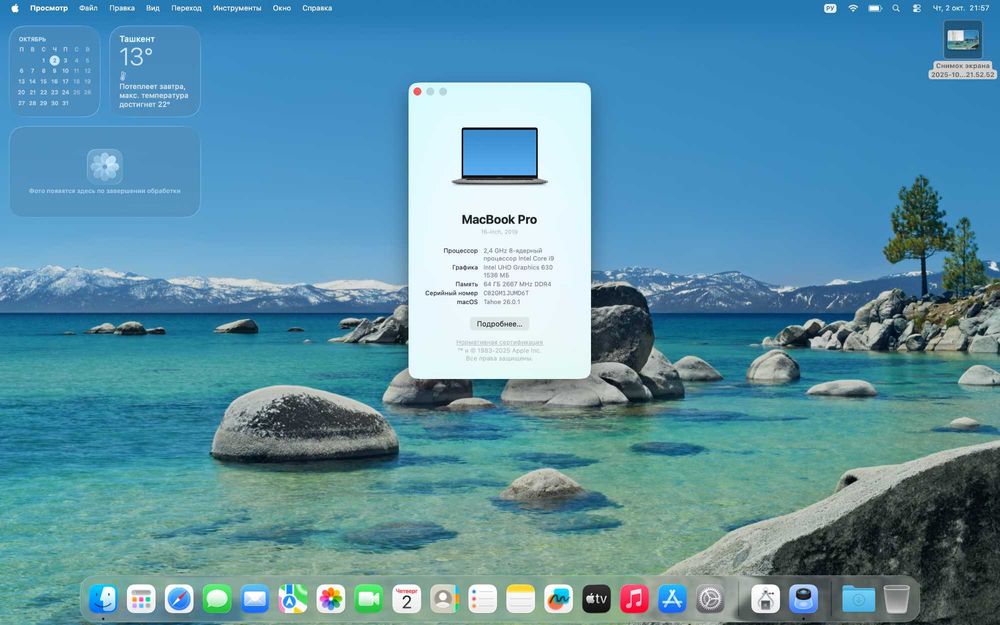Click the Photos widget flower placeholder
1000x625 pixels.
click(105, 166)
